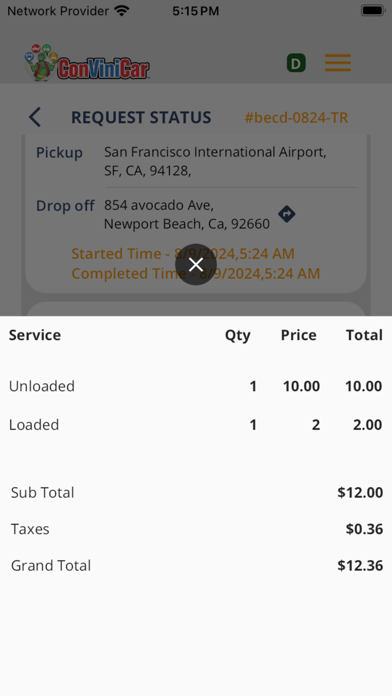Tap the battery indicator
Viewport: 392px width, 696px height.
[x=373, y=11]
